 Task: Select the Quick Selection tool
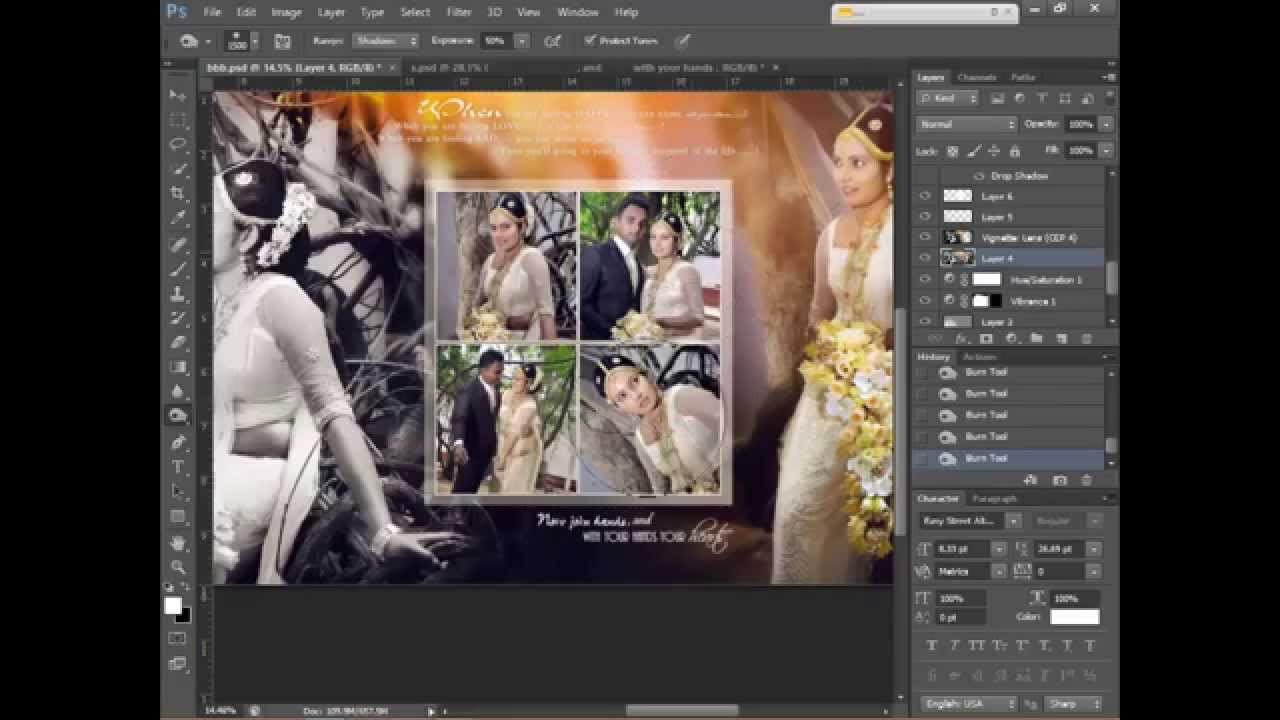[178, 169]
